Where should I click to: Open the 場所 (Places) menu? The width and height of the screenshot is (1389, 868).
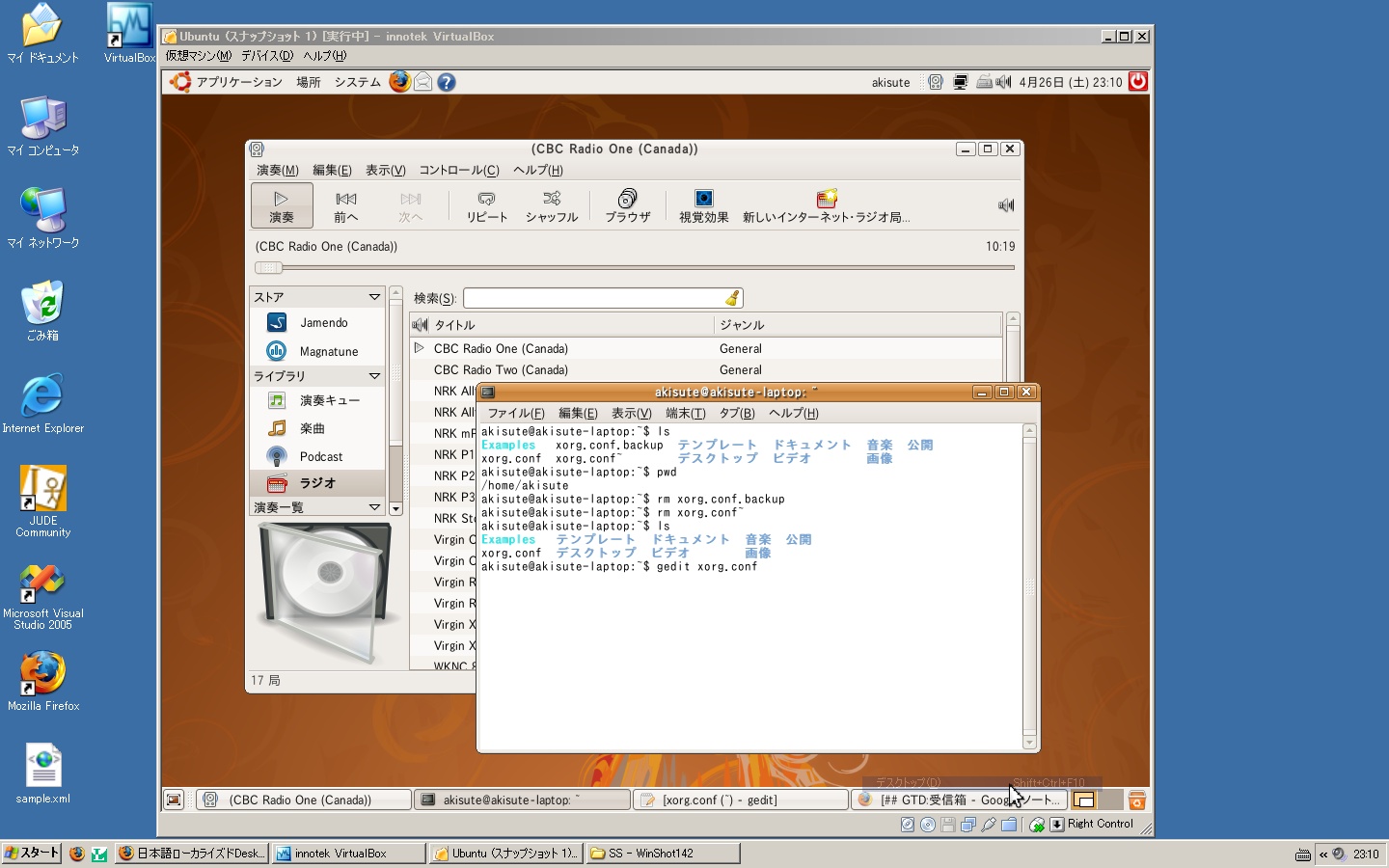(309, 82)
